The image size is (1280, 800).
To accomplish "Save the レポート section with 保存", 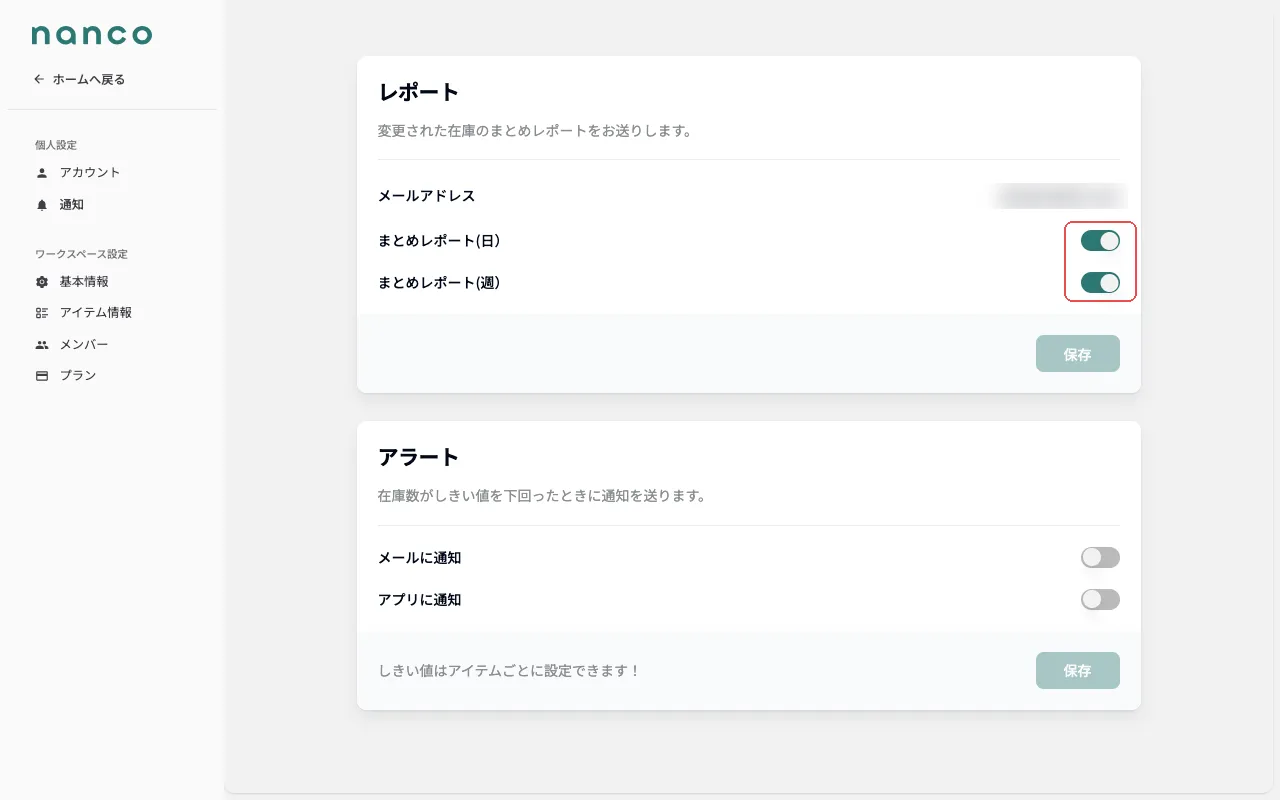I will tap(1078, 354).
